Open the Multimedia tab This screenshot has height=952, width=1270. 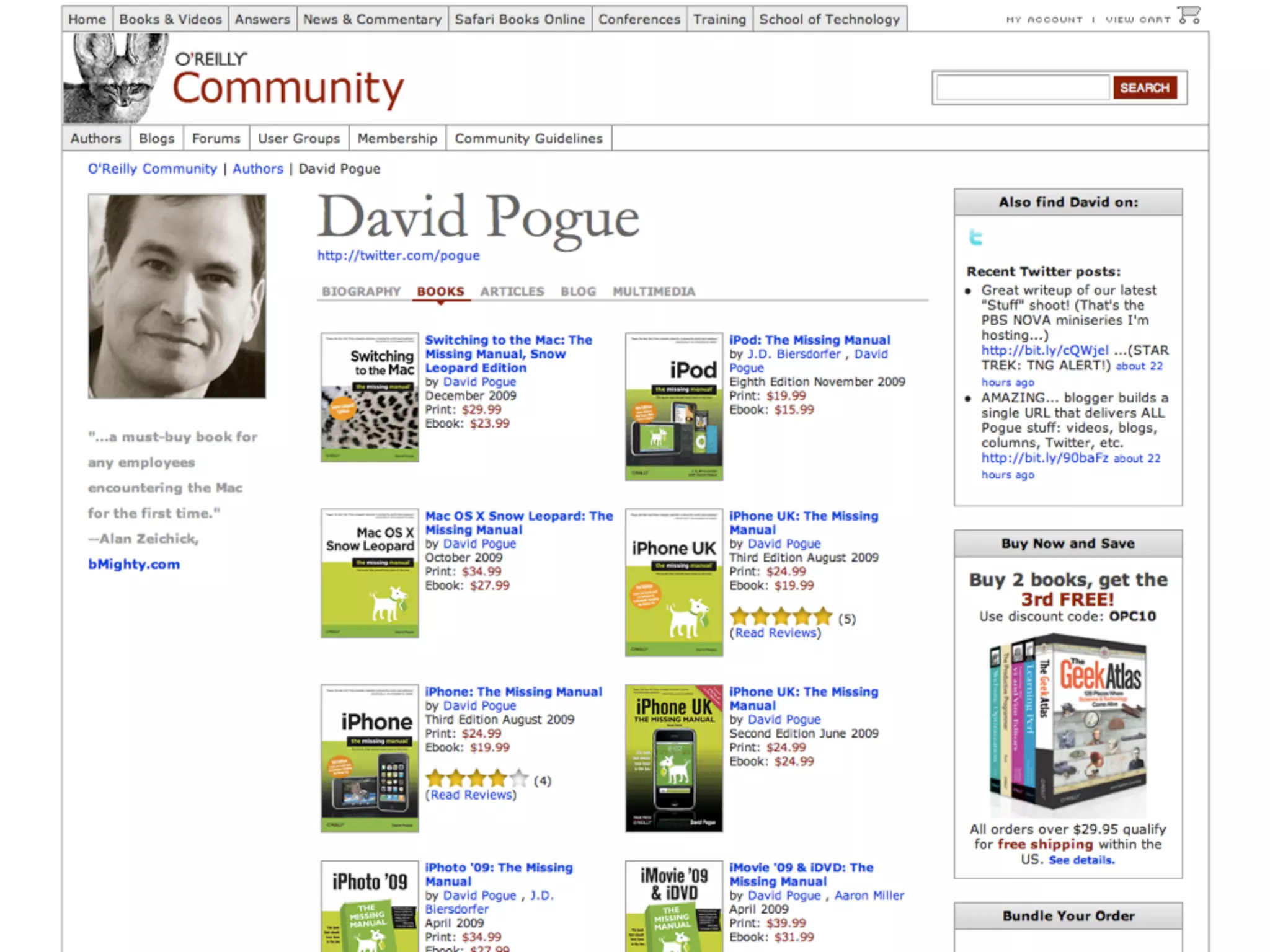654,291
